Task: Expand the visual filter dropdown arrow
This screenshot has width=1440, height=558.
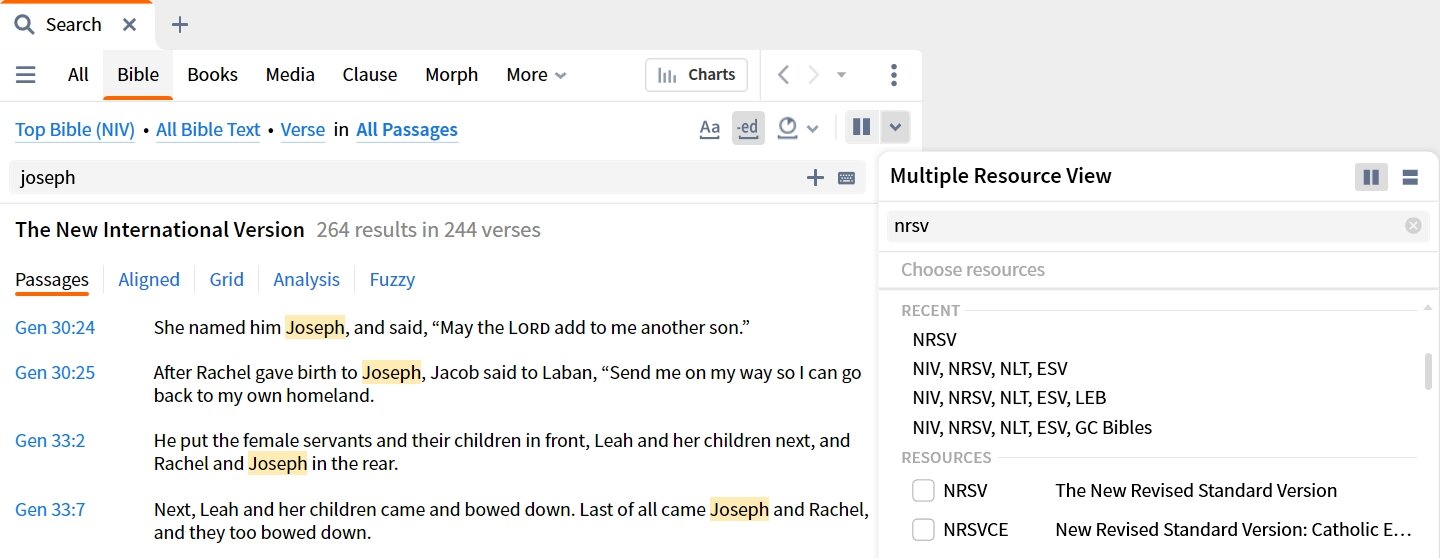Action: coord(813,129)
